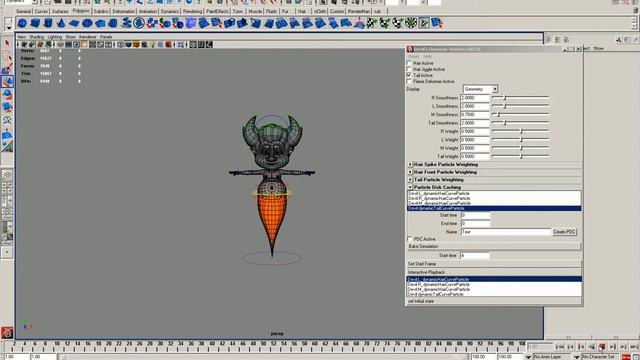Go to end of playback range
The height and width of the screenshot is (360, 640).
pos(634,347)
